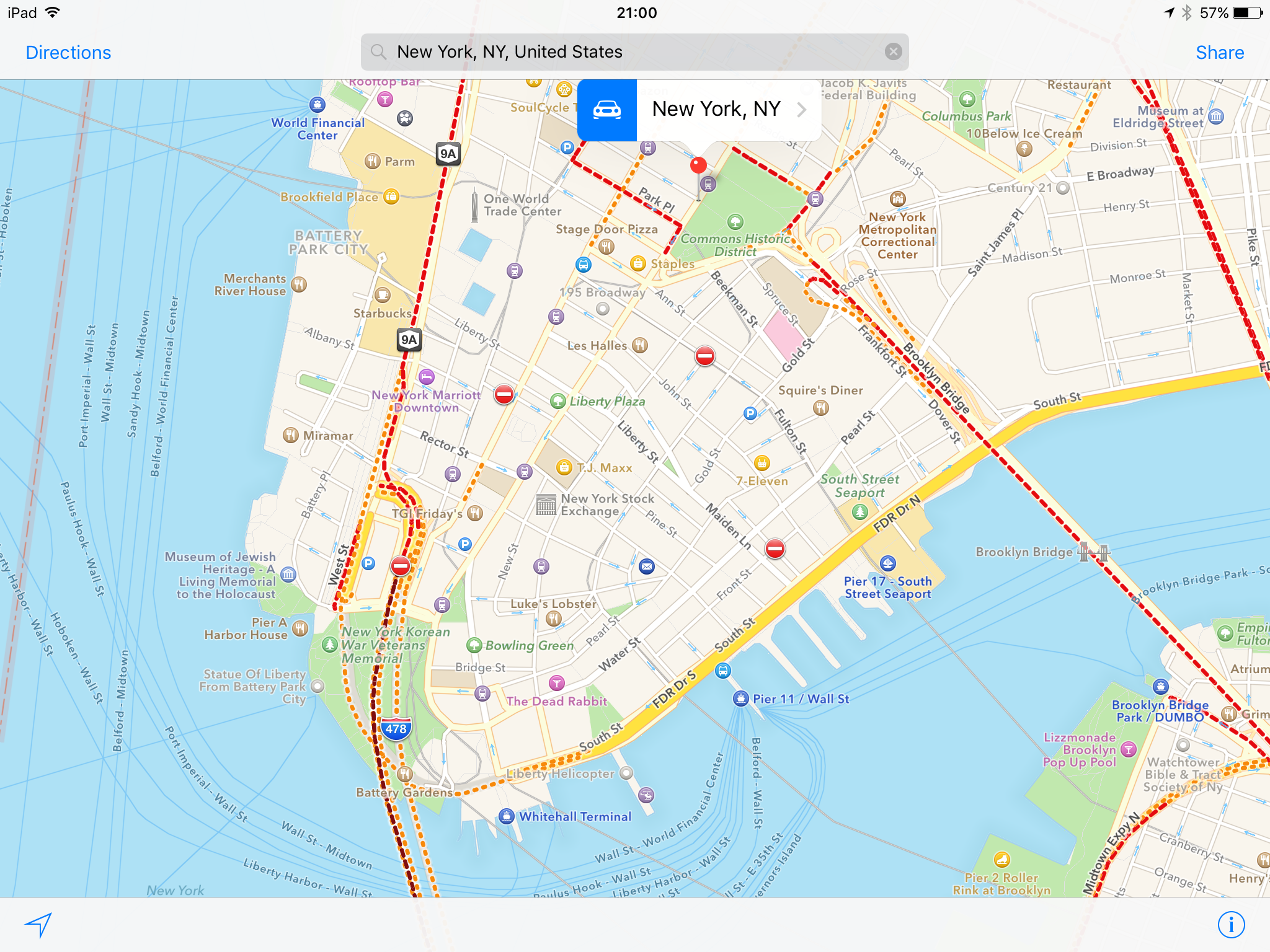Image resolution: width=1270 pixels, height=952 pixels.
Task: Open the map info settings button
Action: pyautogui.click(x=1231, y=925)
